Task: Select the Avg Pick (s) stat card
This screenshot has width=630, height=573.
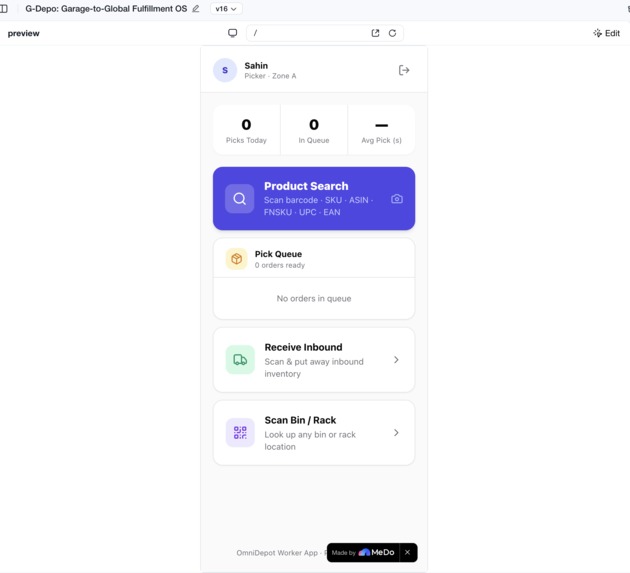Action: click(x=381, y=130)
